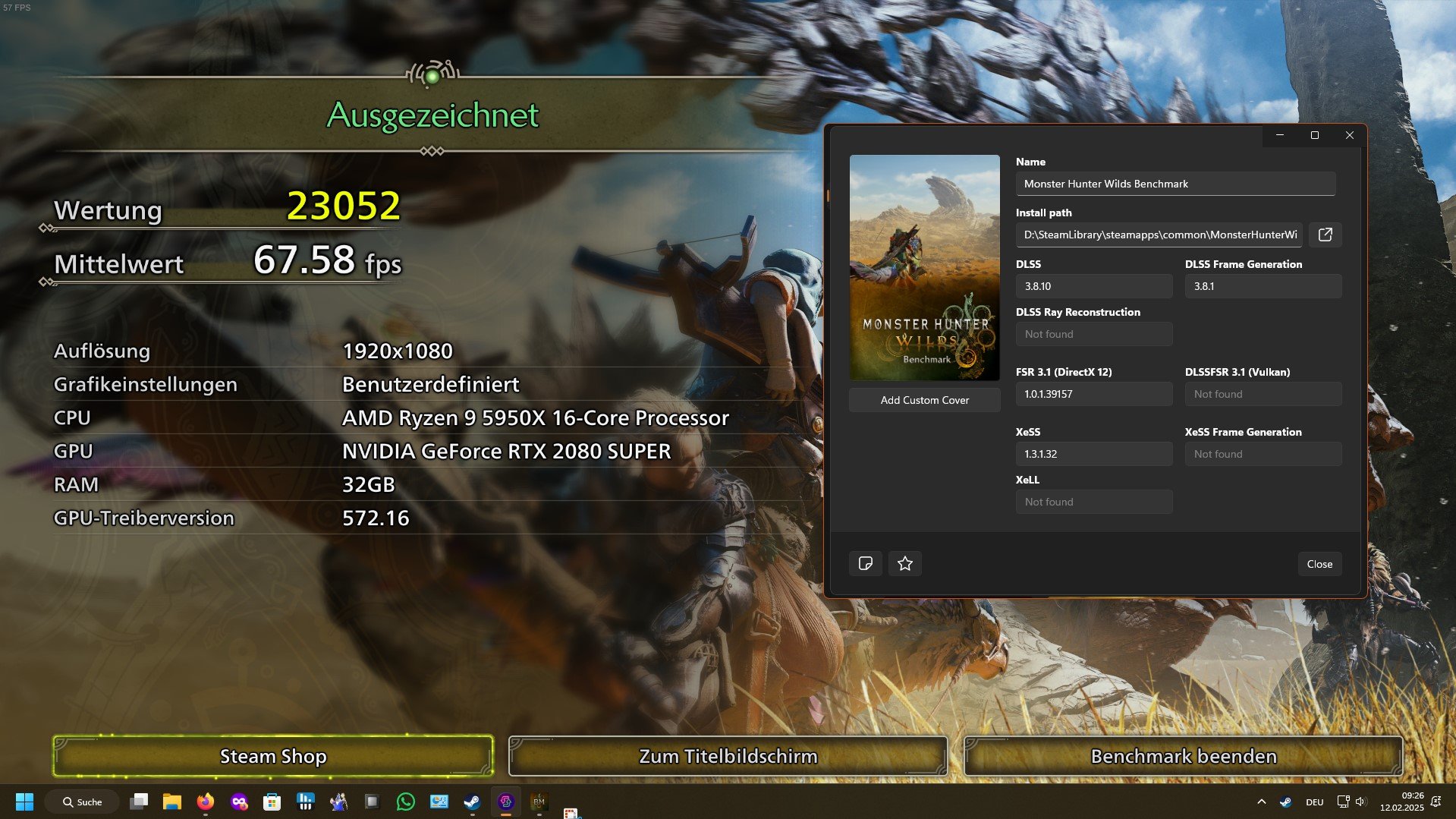The image size is (1456, 819).
Task: Click Add Custom Cover button
Action: pyautogui.click(x=924, y=400)
